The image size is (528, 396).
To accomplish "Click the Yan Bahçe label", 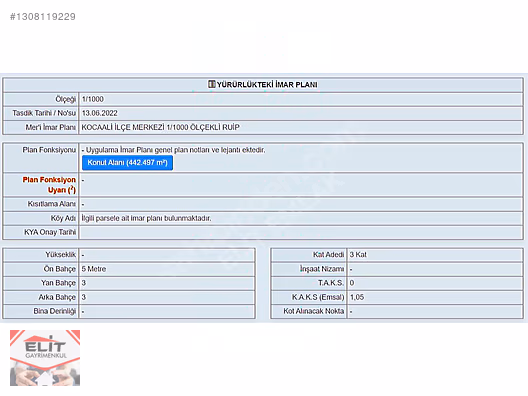I will [x=58, y=283].
